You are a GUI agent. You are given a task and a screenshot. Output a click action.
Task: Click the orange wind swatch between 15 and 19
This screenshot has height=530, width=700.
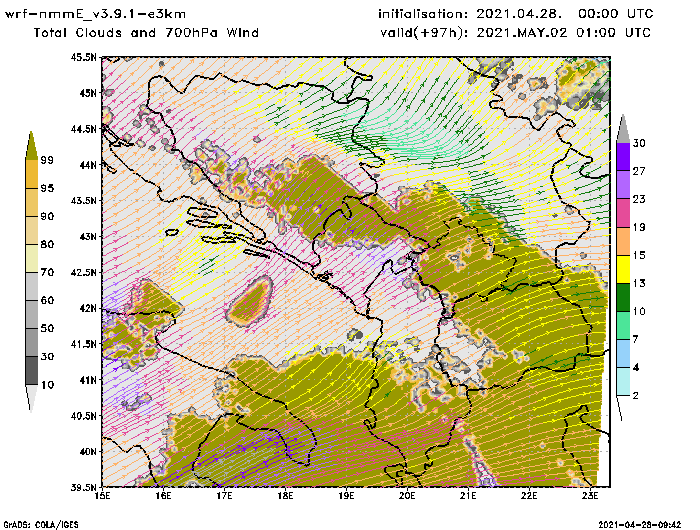point(623,241)
